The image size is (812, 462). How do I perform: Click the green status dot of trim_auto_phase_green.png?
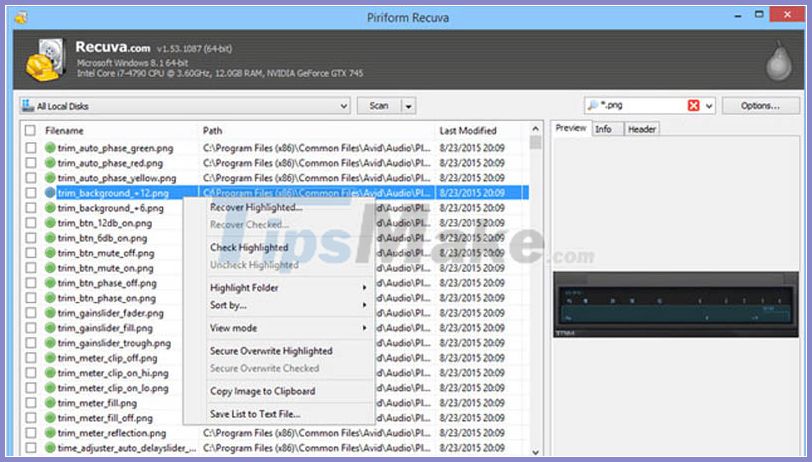(x=50, y=148)
